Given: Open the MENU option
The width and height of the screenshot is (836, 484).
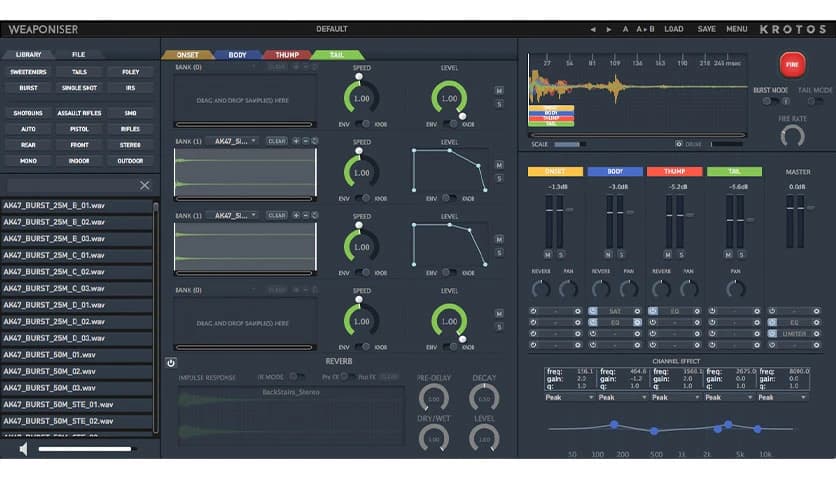Looking at the screenshot, I should click(x=736, y=29).
